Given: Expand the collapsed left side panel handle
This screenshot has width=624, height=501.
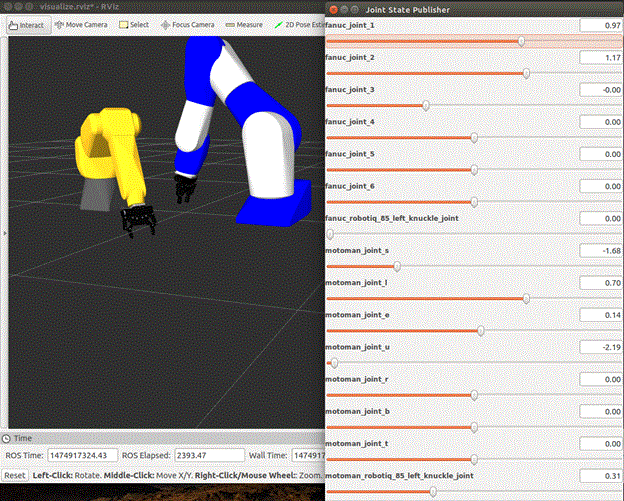Looking at the screenshot, I should click(x=4, y=233).
